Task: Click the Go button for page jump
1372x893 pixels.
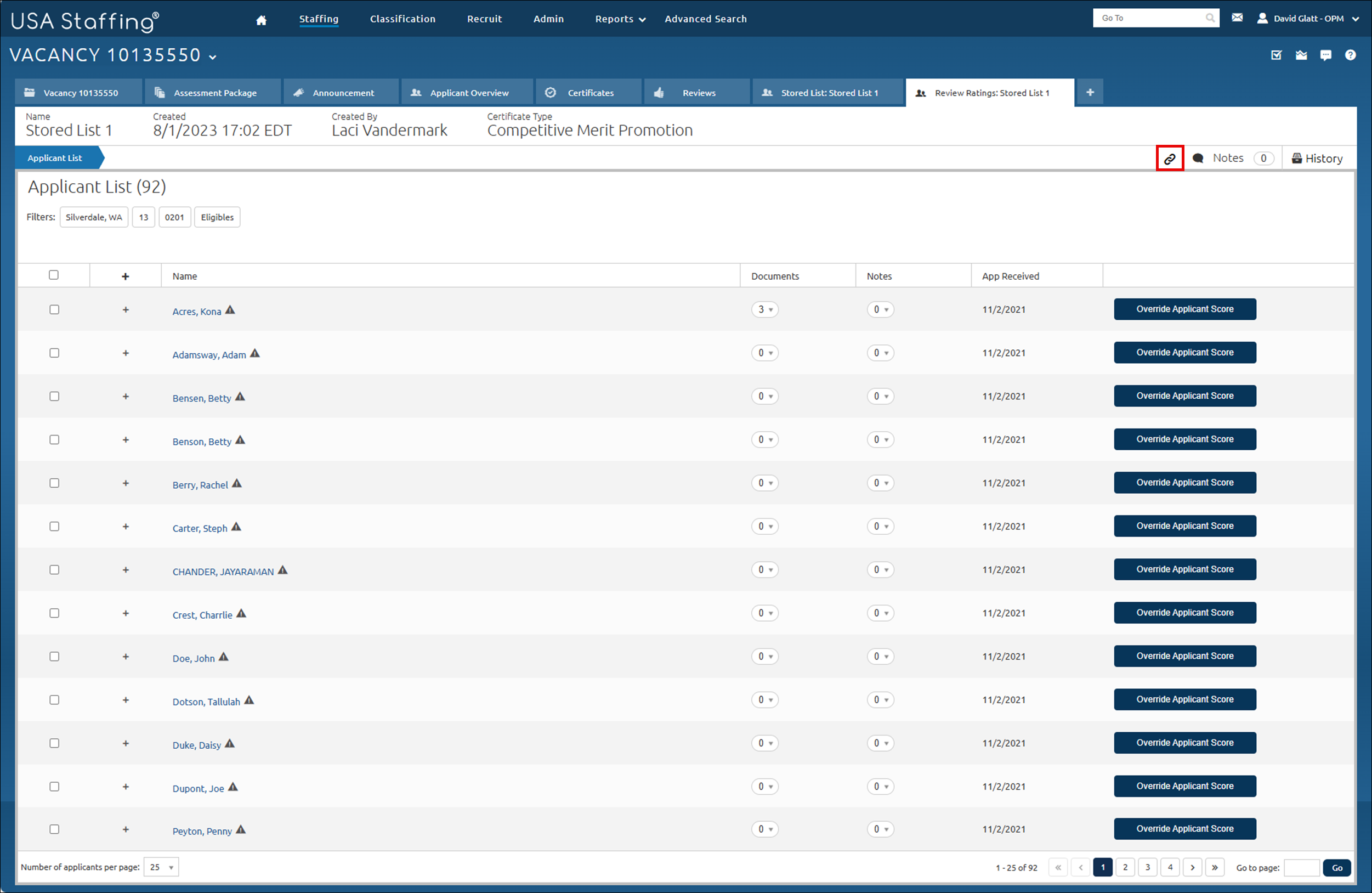Action: [x=1337, y=868]
